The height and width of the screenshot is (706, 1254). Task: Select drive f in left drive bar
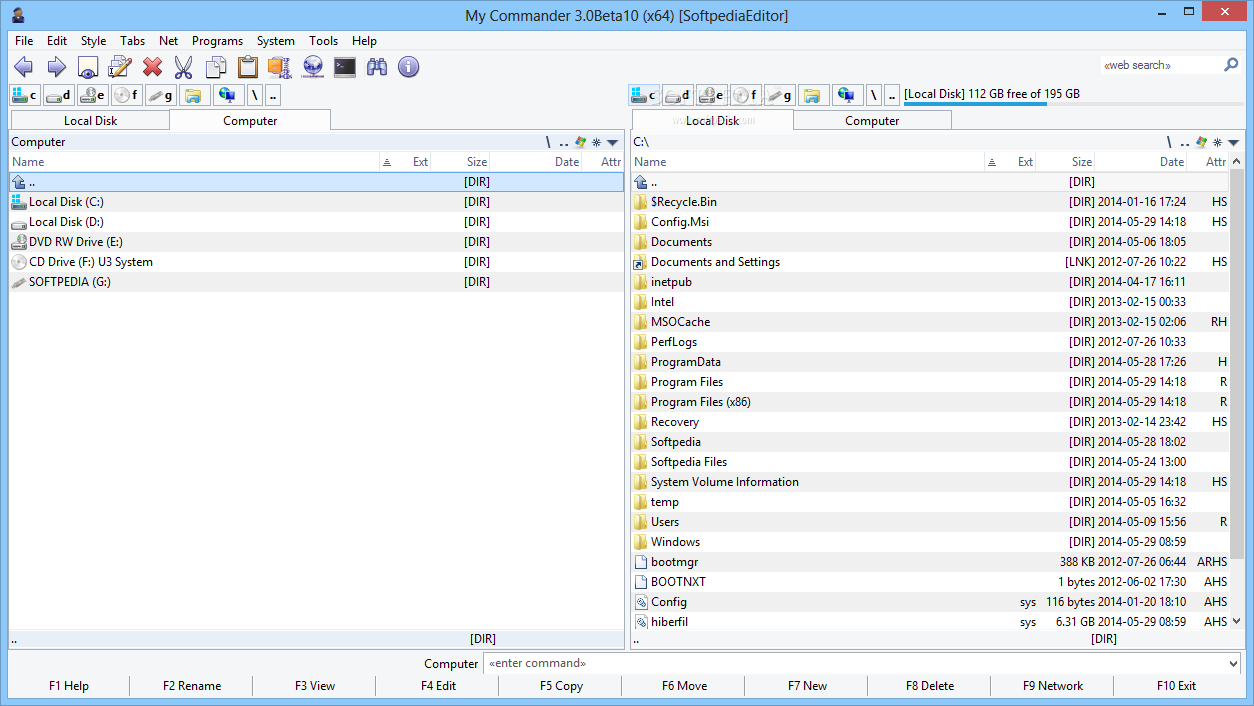click(127, 95)
